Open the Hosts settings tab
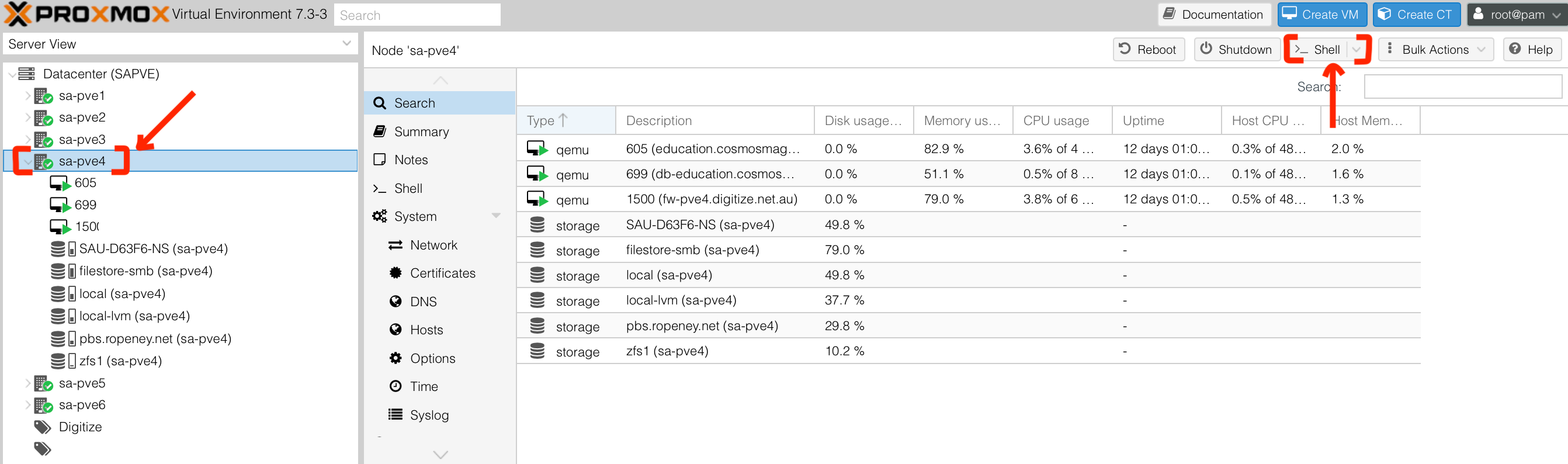 439,330
